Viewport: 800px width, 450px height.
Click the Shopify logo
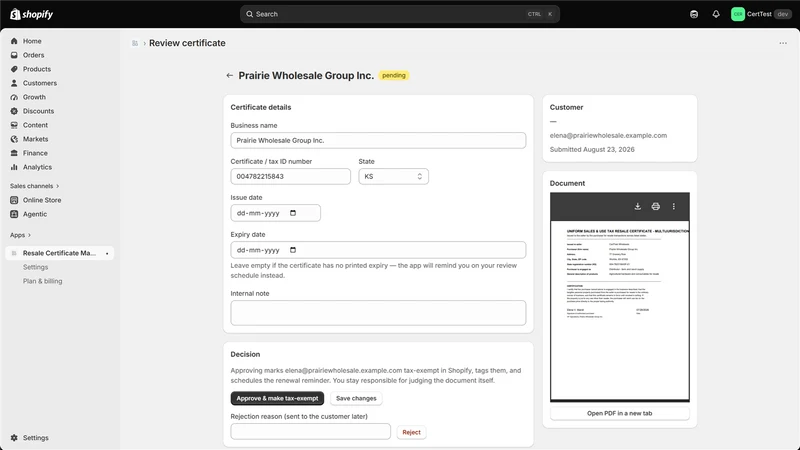point(32,14)
